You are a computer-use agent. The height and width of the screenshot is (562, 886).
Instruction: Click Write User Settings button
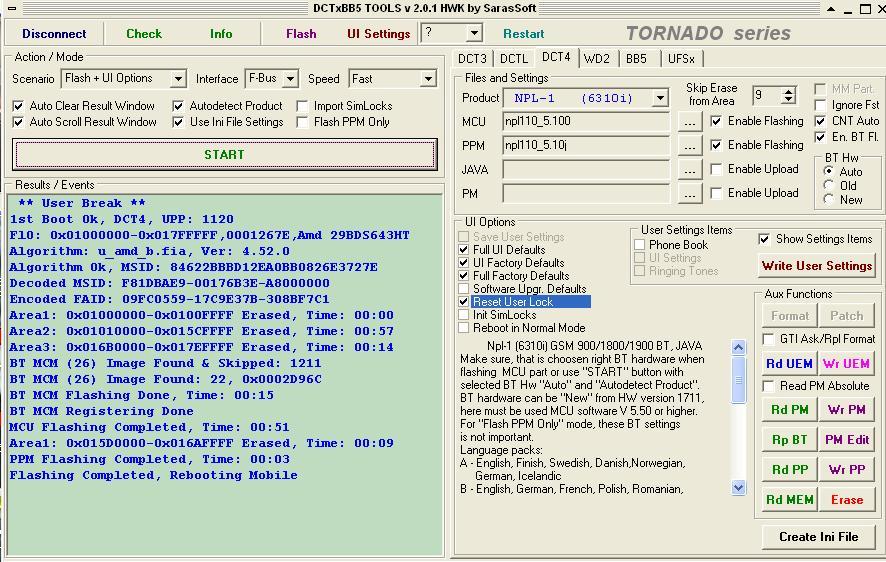coord(816,265)
